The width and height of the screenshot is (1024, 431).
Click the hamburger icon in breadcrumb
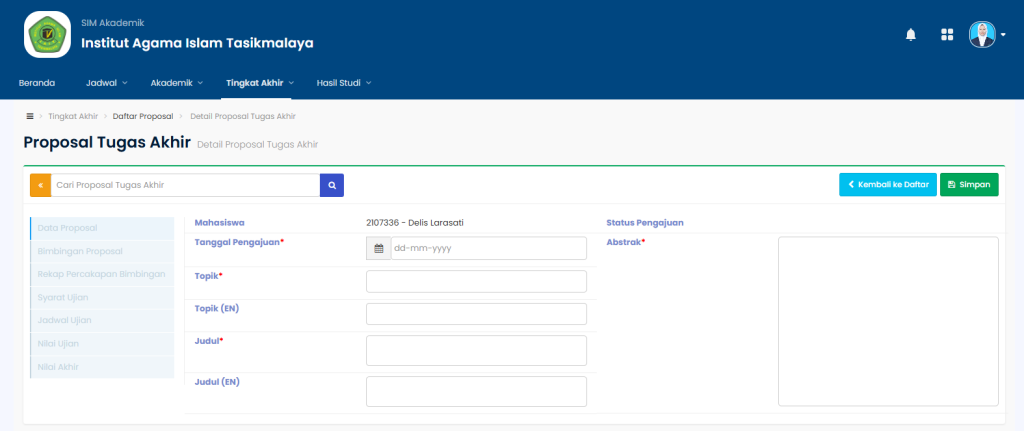[30, 116]
